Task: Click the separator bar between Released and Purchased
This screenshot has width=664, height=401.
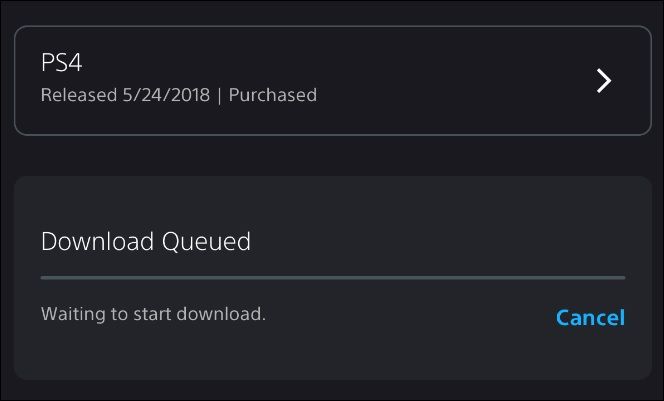Action: pos(222,96)
